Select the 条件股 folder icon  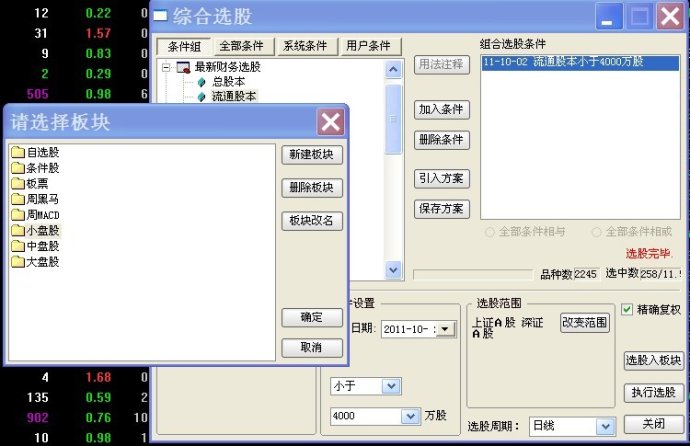18,168
